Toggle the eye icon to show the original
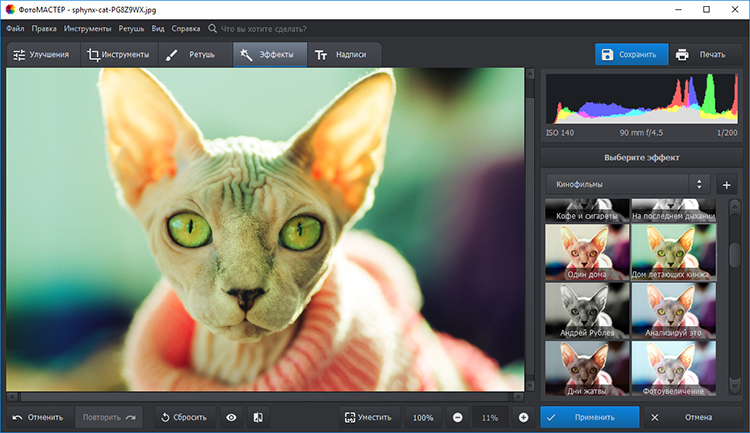Viewport: 750px width, 433px height. (231, 417)
